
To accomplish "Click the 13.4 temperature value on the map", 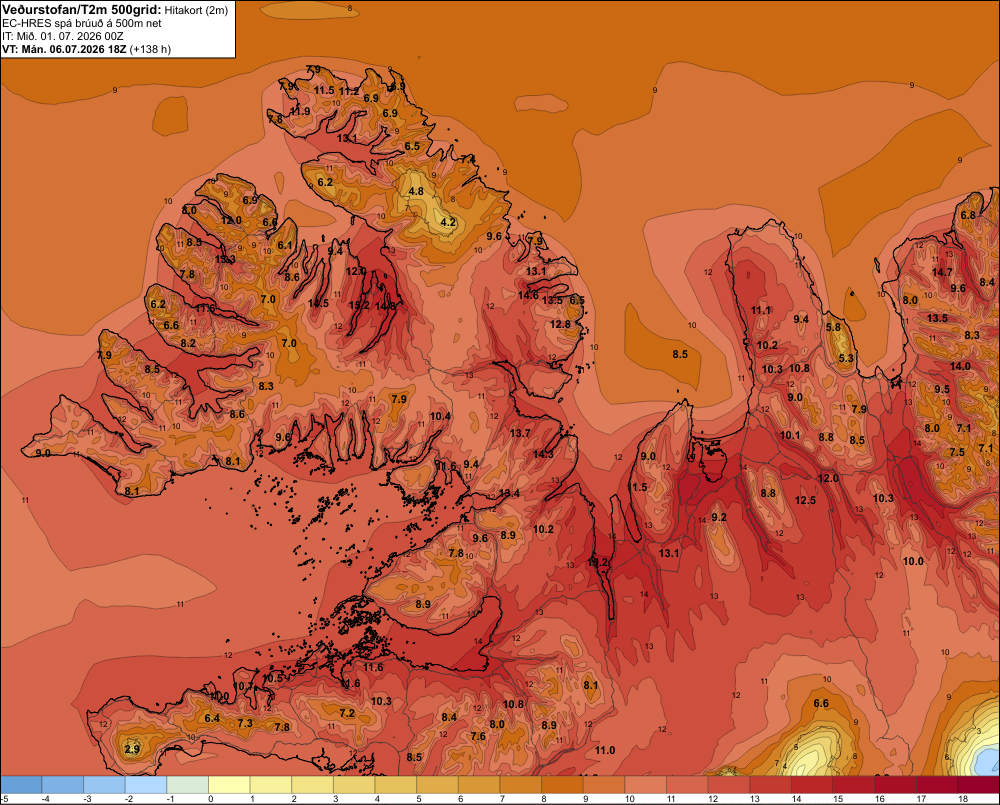I will (x=509, y=493).
